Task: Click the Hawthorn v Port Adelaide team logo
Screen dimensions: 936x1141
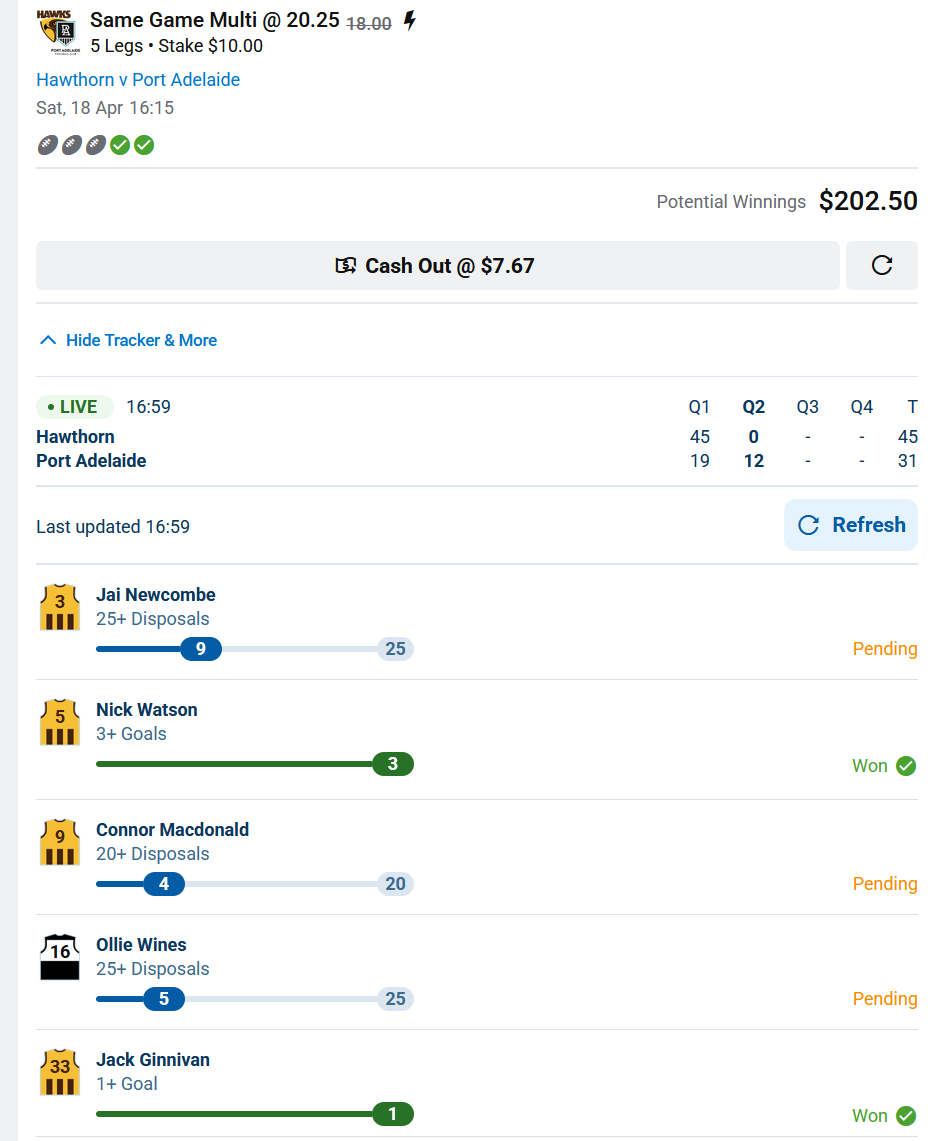Action: 57,32
